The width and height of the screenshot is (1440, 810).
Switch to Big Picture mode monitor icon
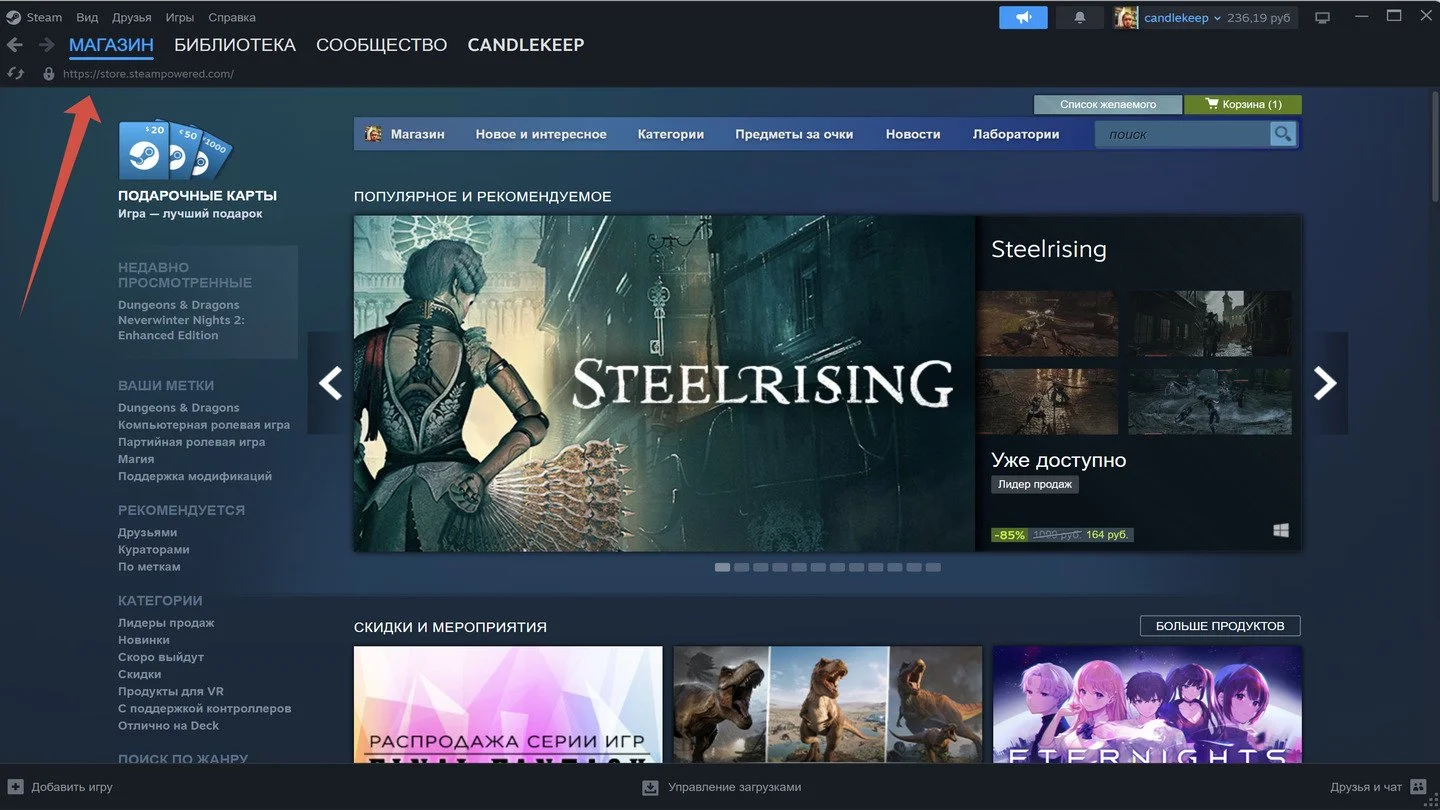click(1323, 18)
